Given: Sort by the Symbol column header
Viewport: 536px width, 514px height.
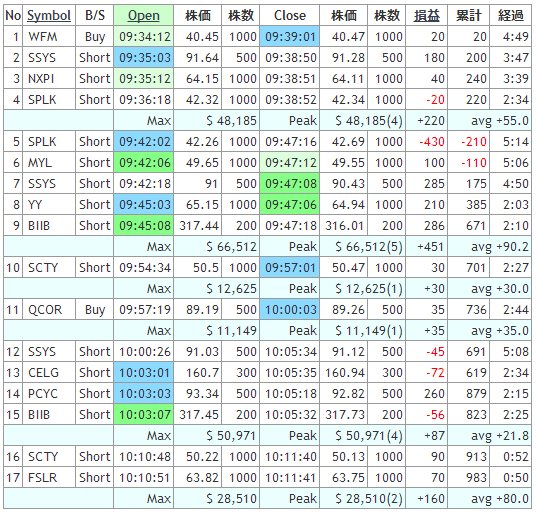Looking at the screenshot, I should [x=49, y=15].
